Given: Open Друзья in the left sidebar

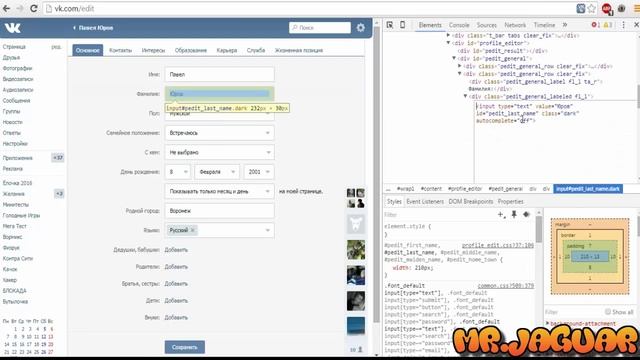Looking at the screenshot, I should tap(11, 58).
